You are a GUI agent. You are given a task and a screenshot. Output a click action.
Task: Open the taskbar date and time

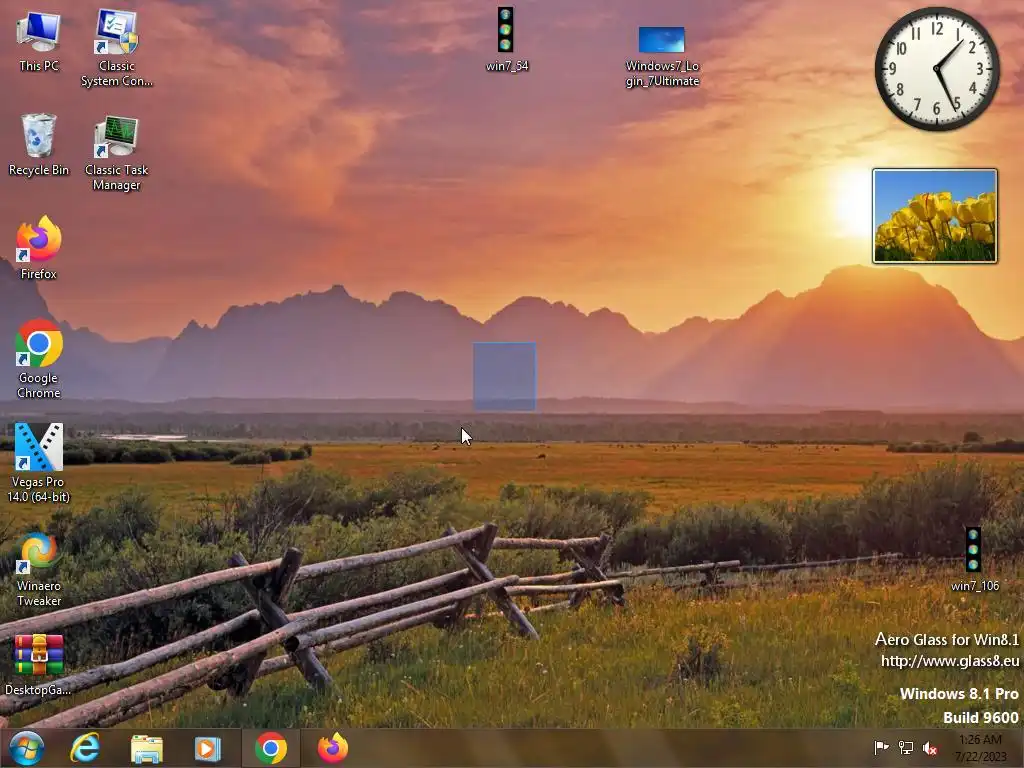tap(980, 748)
